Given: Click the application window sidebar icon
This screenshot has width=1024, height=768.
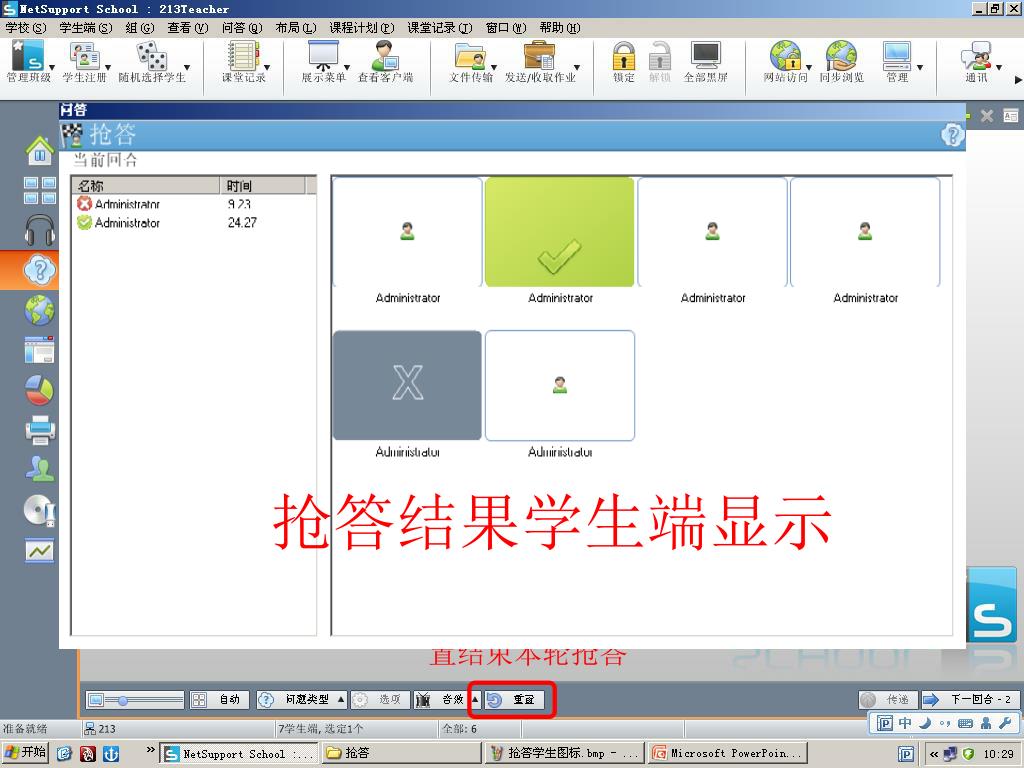Looking at the screenshot, I should pos(40,350).
